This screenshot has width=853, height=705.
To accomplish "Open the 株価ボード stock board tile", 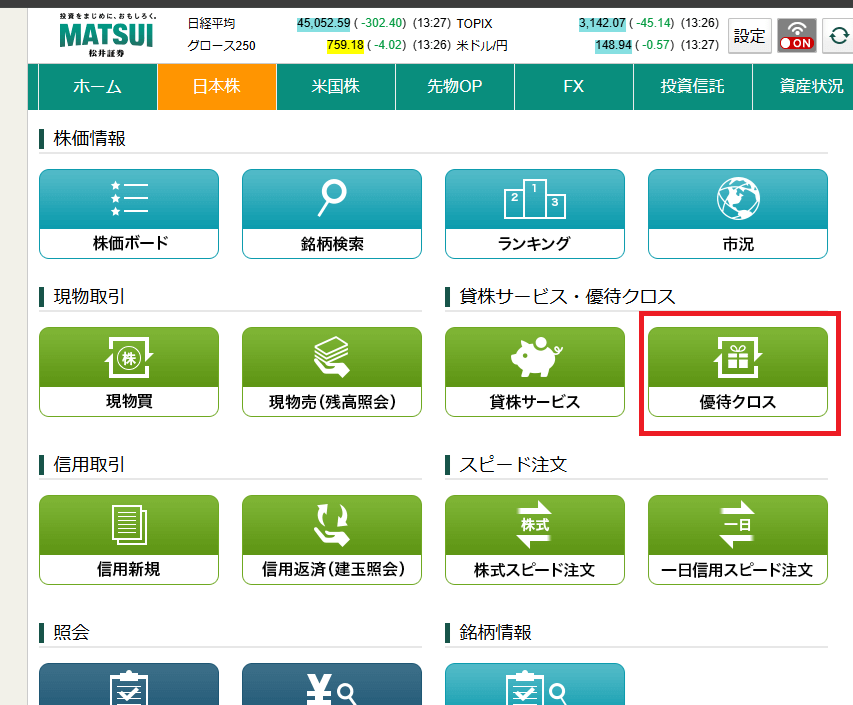I will (x=128, y=214).
